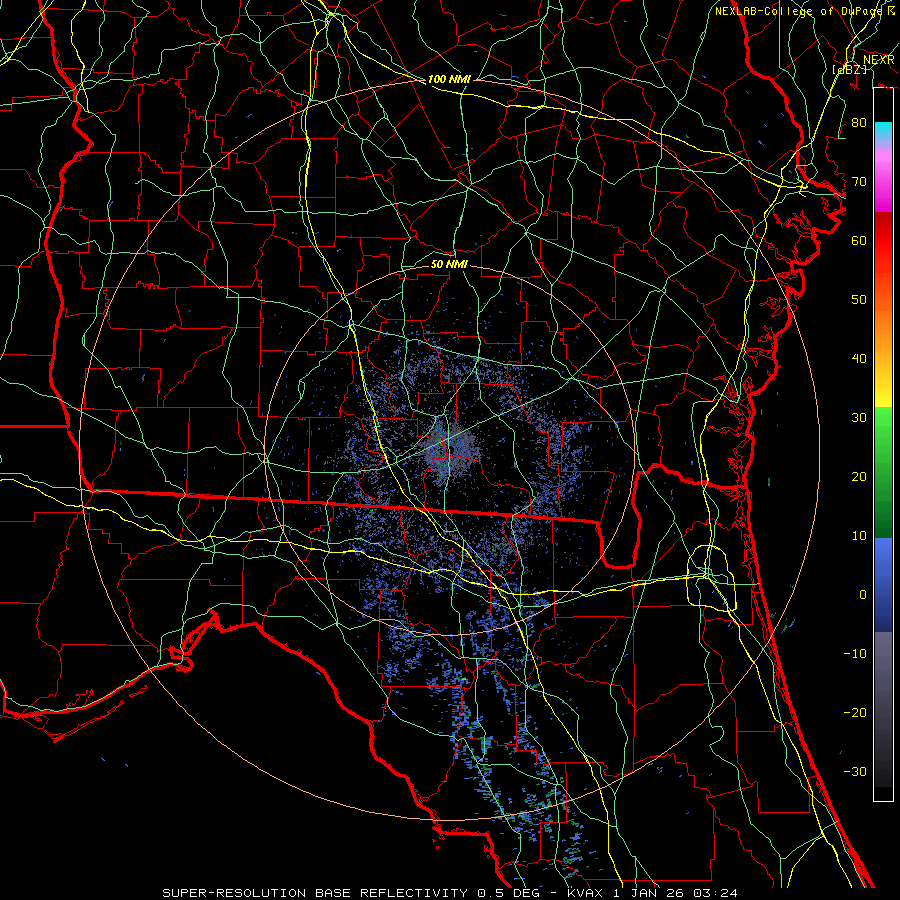Click the 30 value on the reflectivity scale

pos(859,418)
